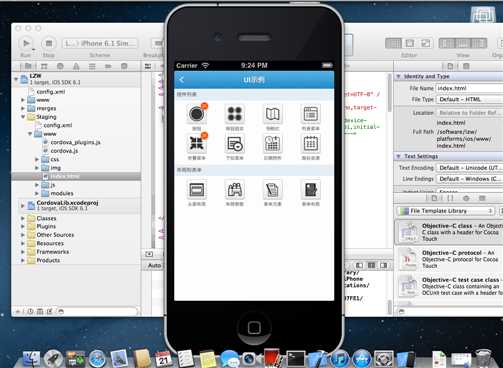Tap the list-menu calendar icon top row
The width and height of the screenshot is (503, 368).
pos(311,114)
